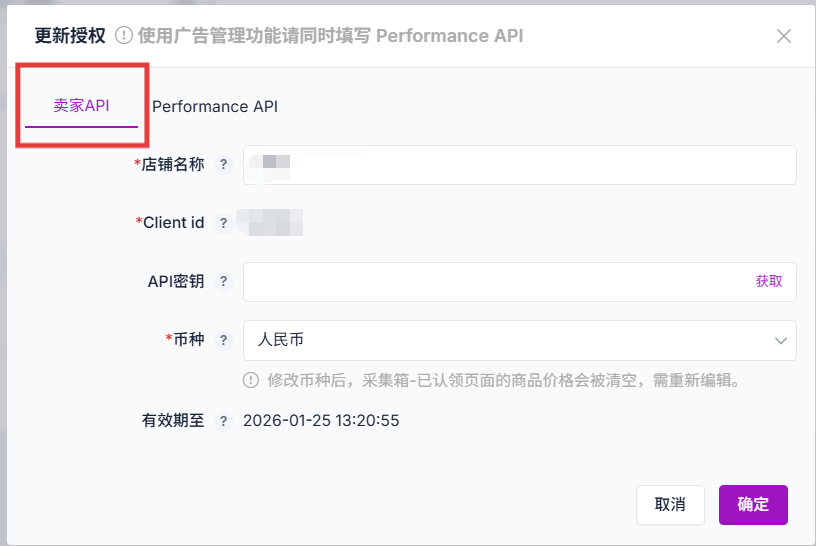Switch to the 卖家API tab
The height and width of the screenshot is (546, 816).
(x=81, y=106)
